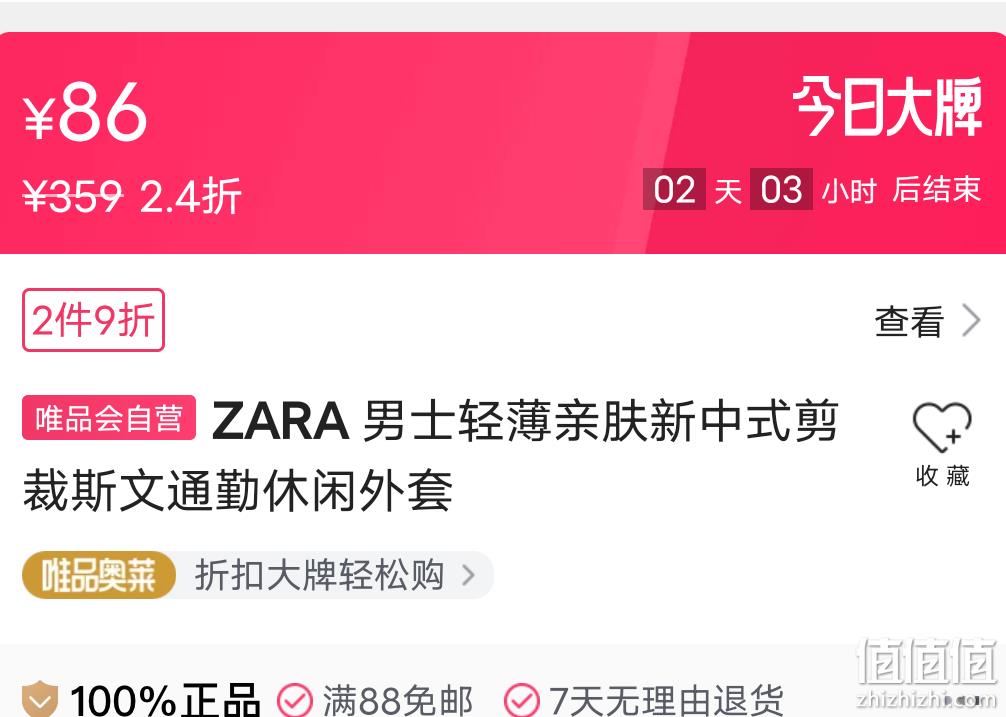
Task: Expand the chevron next to 查看
Action: pyautogui.click(x=972, y=320)
